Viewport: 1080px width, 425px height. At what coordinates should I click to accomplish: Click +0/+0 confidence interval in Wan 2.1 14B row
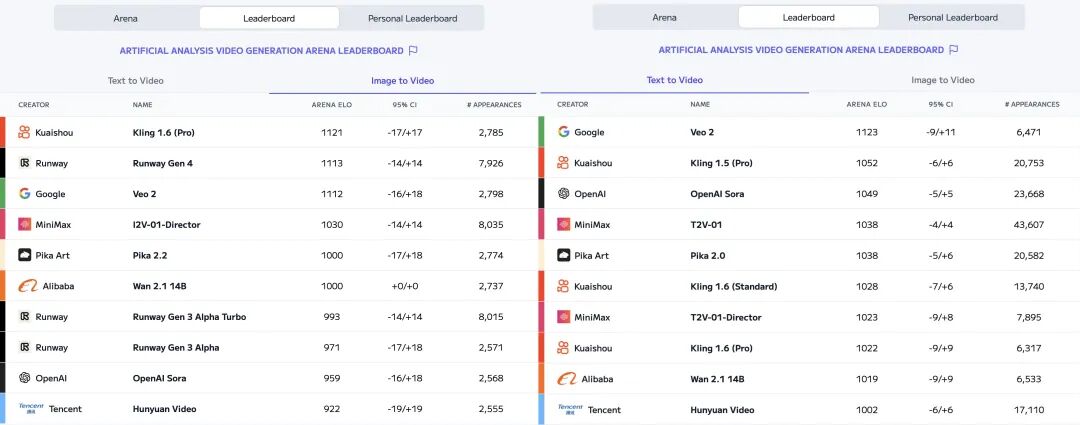pyautogui.click(x=404, y=286)
